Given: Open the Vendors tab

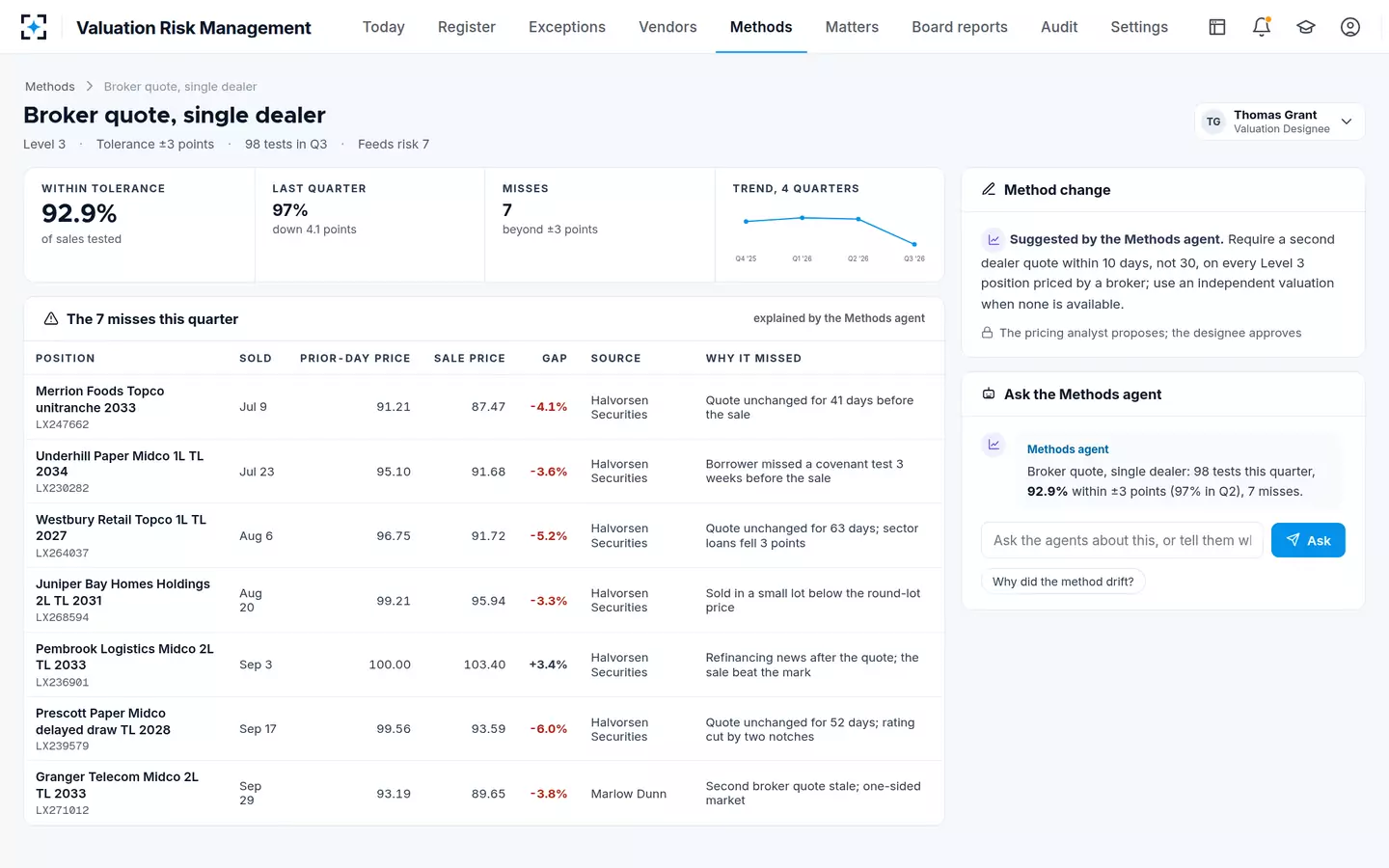Looking at the screenshot, I should (667, 27).
